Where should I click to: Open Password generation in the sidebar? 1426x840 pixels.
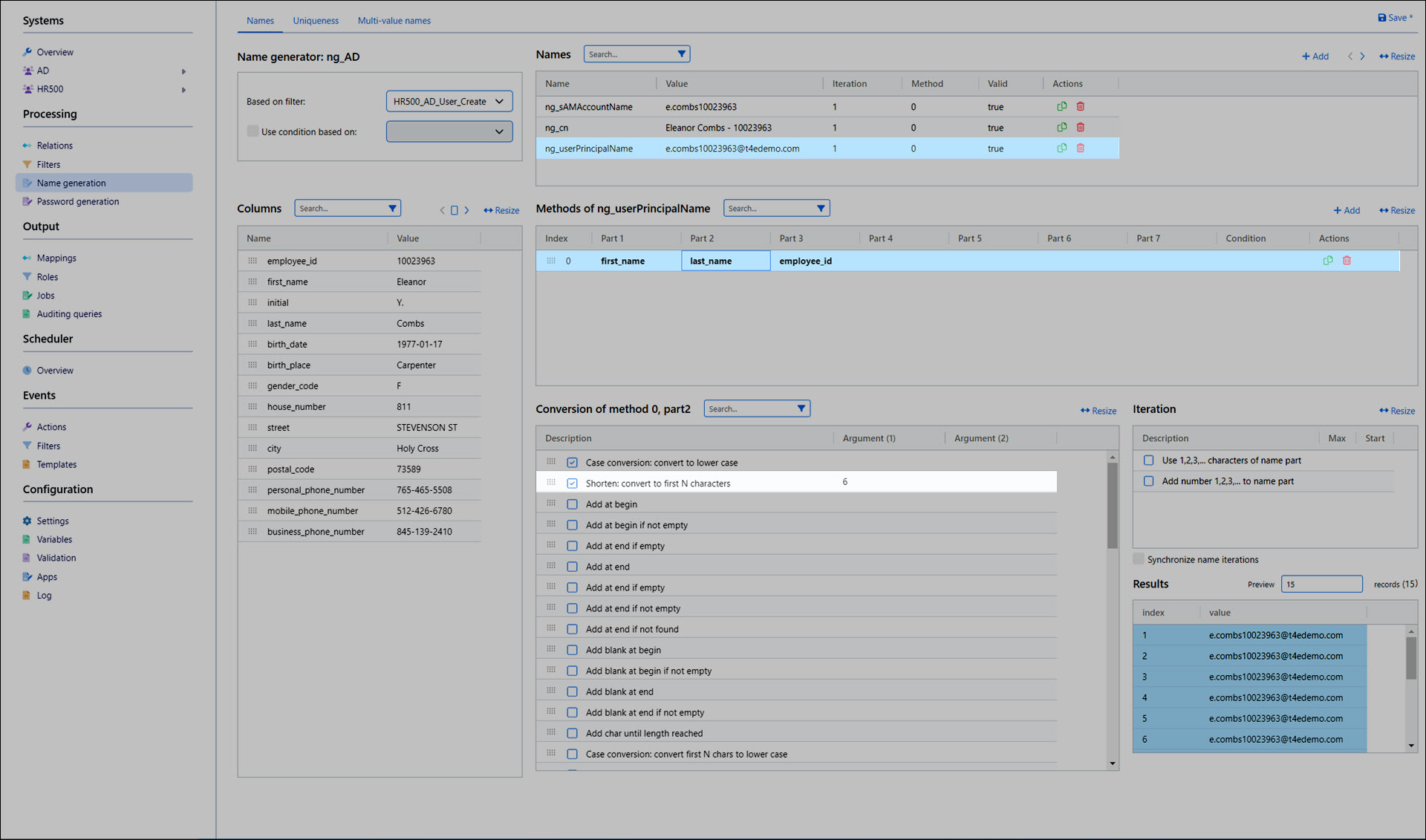pos(77,201)
